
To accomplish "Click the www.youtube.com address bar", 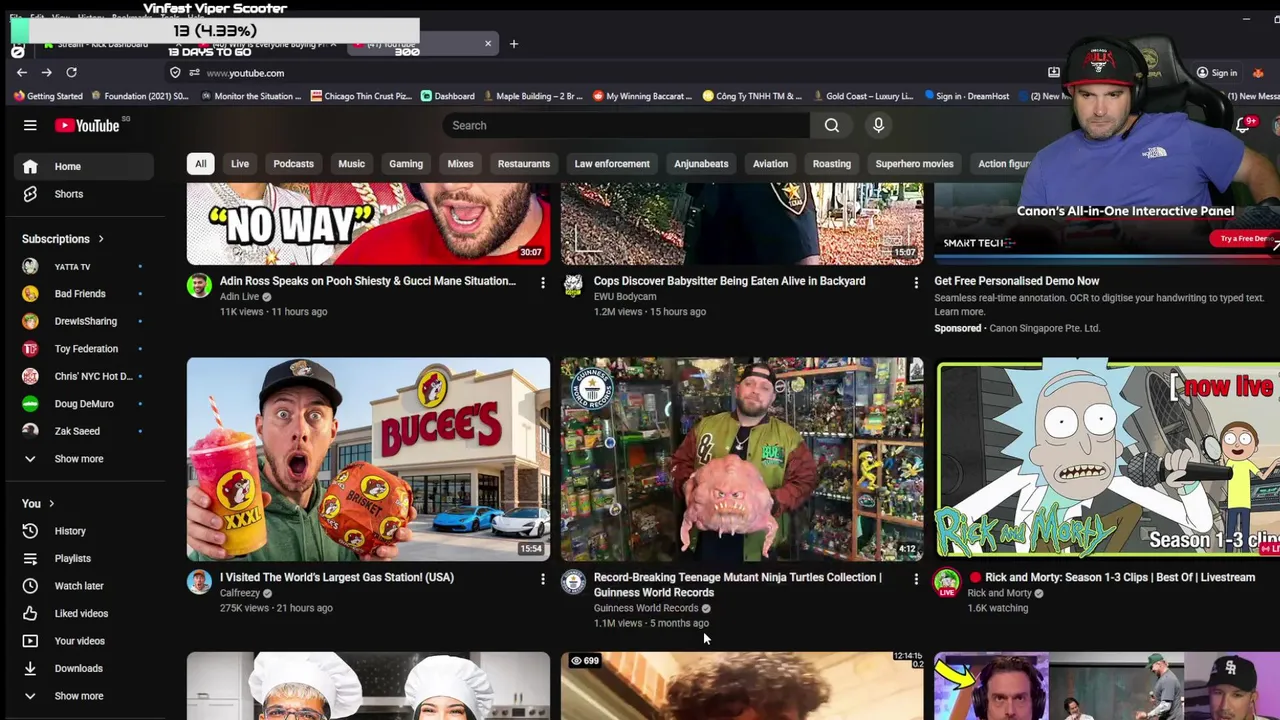I will coord(245,73).
